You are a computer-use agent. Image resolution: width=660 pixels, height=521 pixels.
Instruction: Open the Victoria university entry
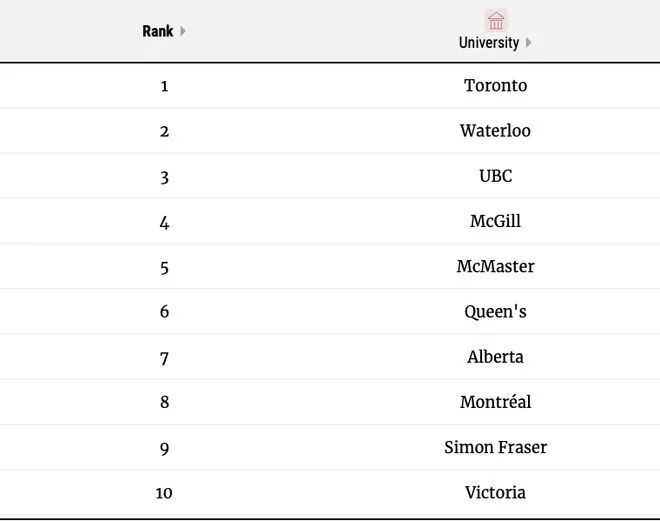coord(495,492)
